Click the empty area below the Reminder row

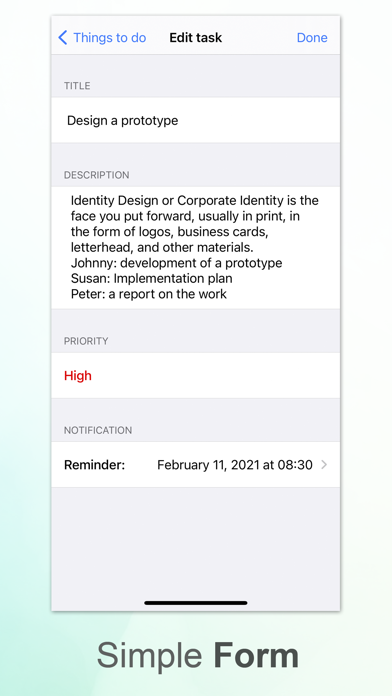pos(196,542)
